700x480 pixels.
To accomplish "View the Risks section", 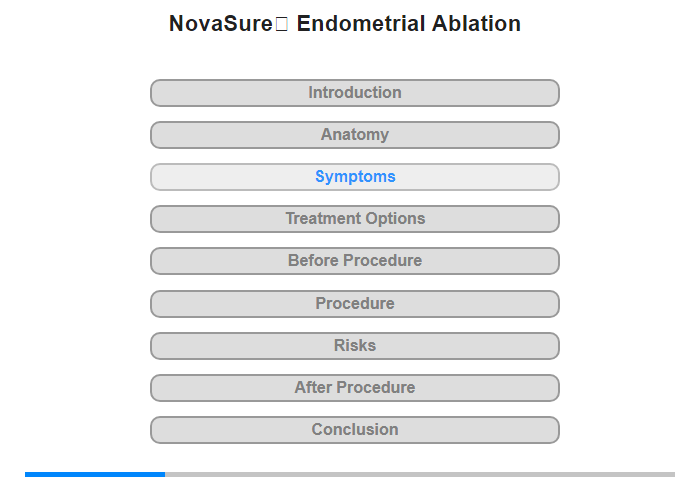I will [x=355, y=346].
